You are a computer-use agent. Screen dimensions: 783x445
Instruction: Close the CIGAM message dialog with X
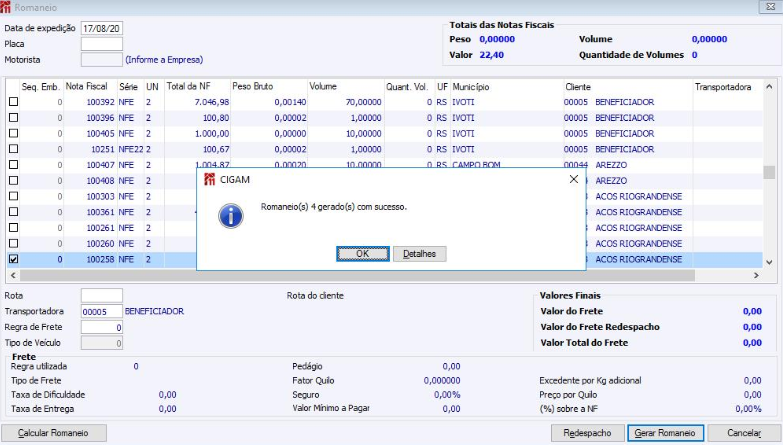point(573,179)
